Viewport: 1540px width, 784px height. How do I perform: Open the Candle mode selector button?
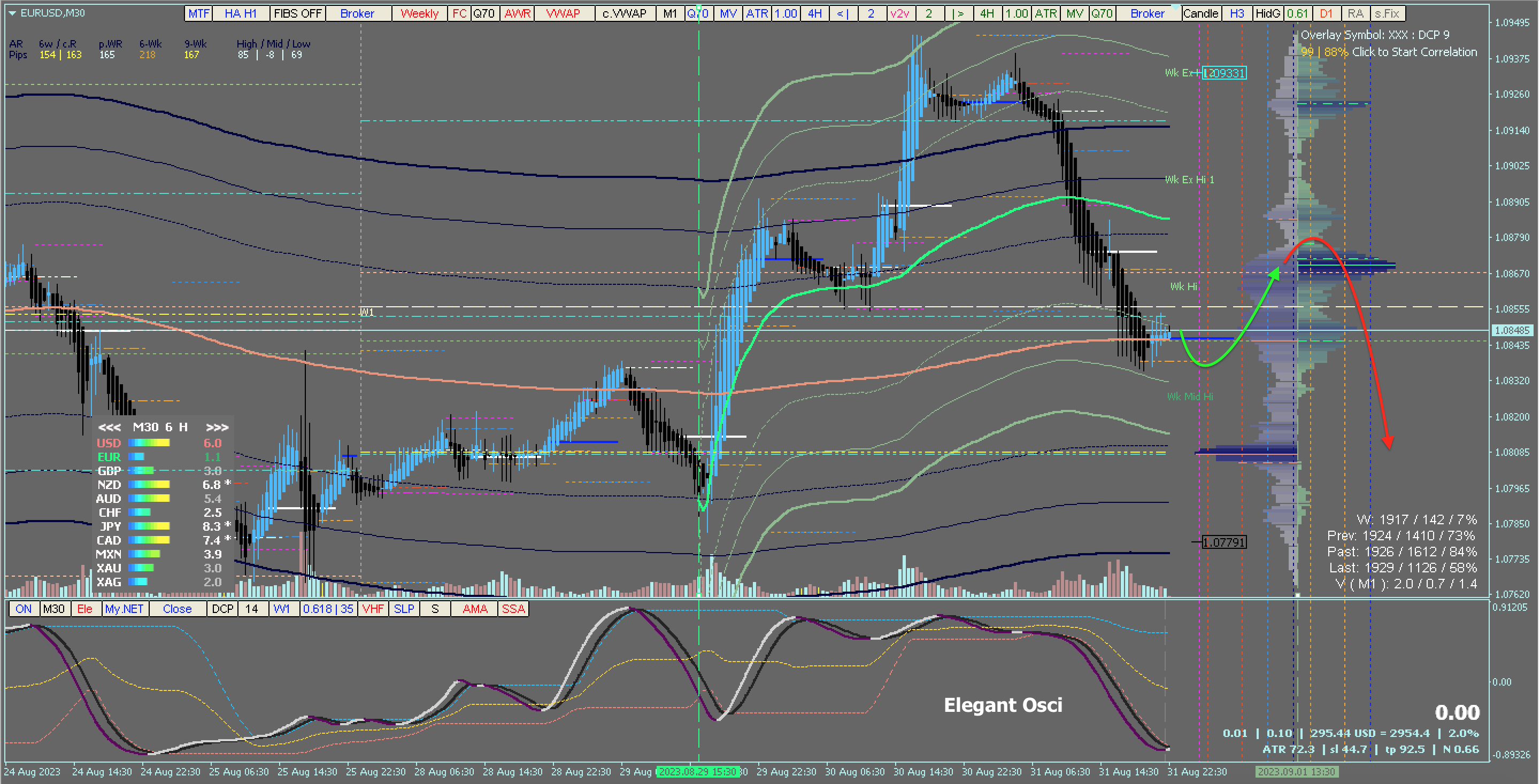(1200, 13)
